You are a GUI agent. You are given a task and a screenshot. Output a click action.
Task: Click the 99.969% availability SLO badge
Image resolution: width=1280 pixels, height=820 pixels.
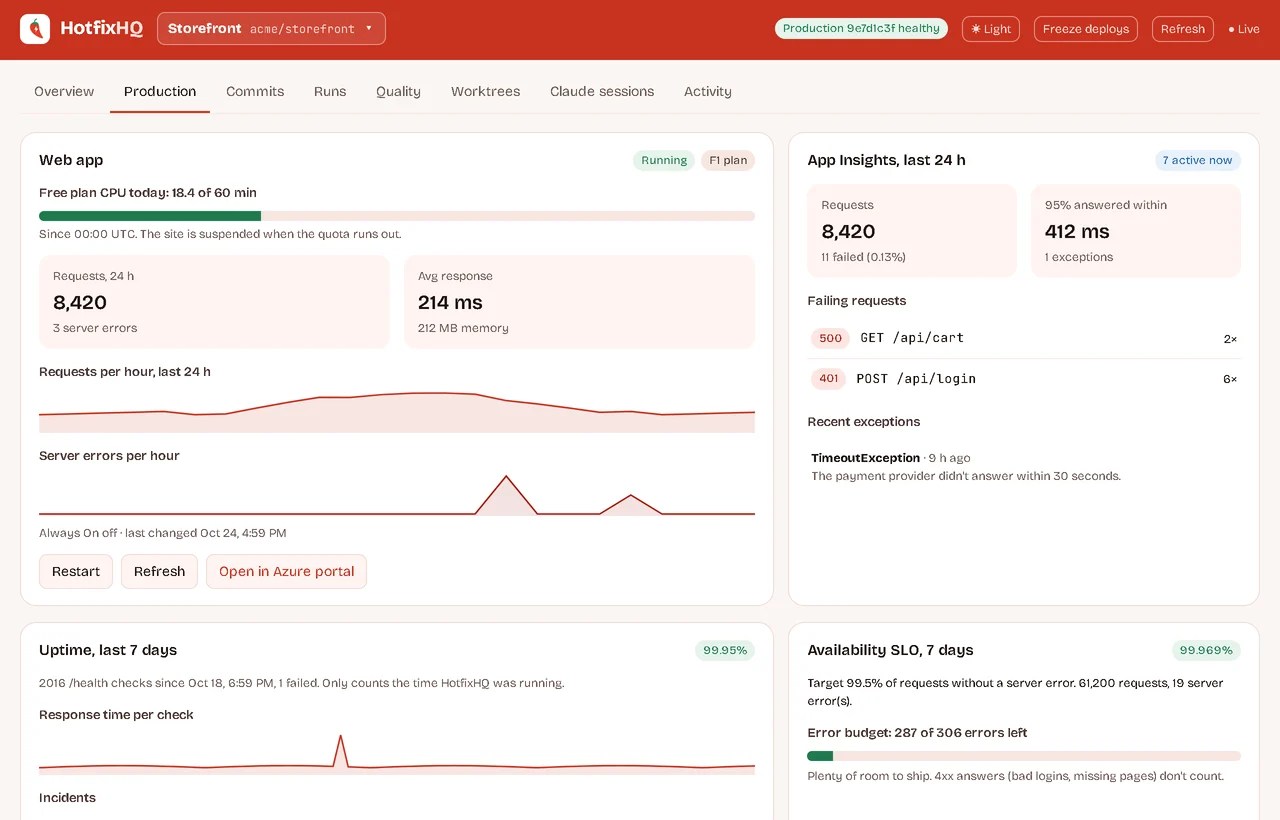[1207, 650]
